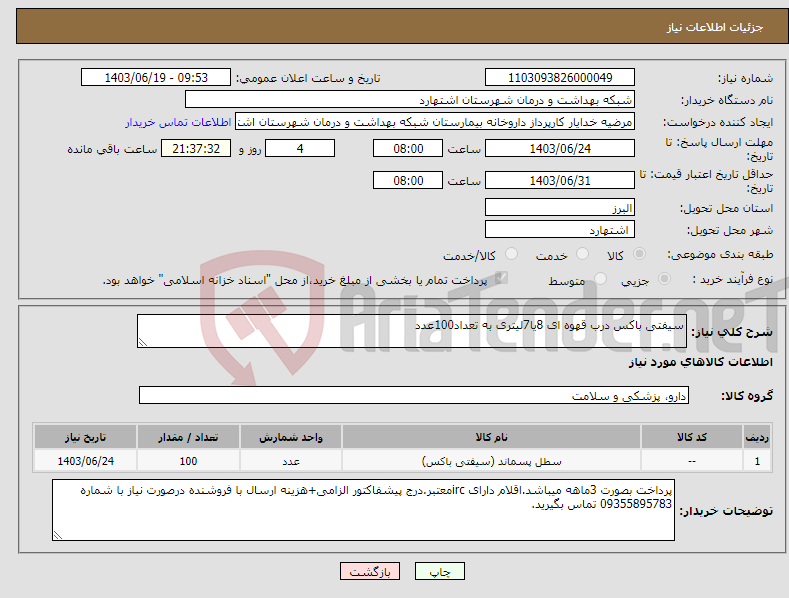Click the delivery province البرز field

point(560,207)
